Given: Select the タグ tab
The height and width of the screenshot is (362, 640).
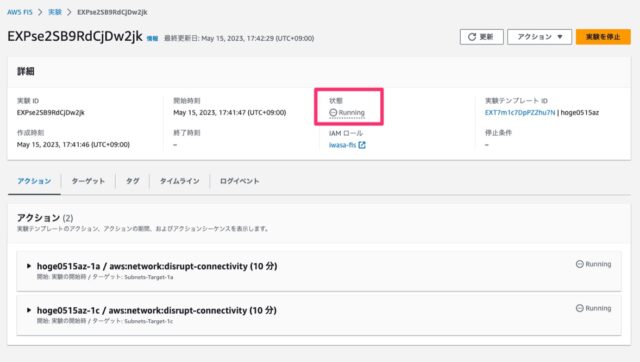Looking at the screenshot, I should (x=132, y=181).
